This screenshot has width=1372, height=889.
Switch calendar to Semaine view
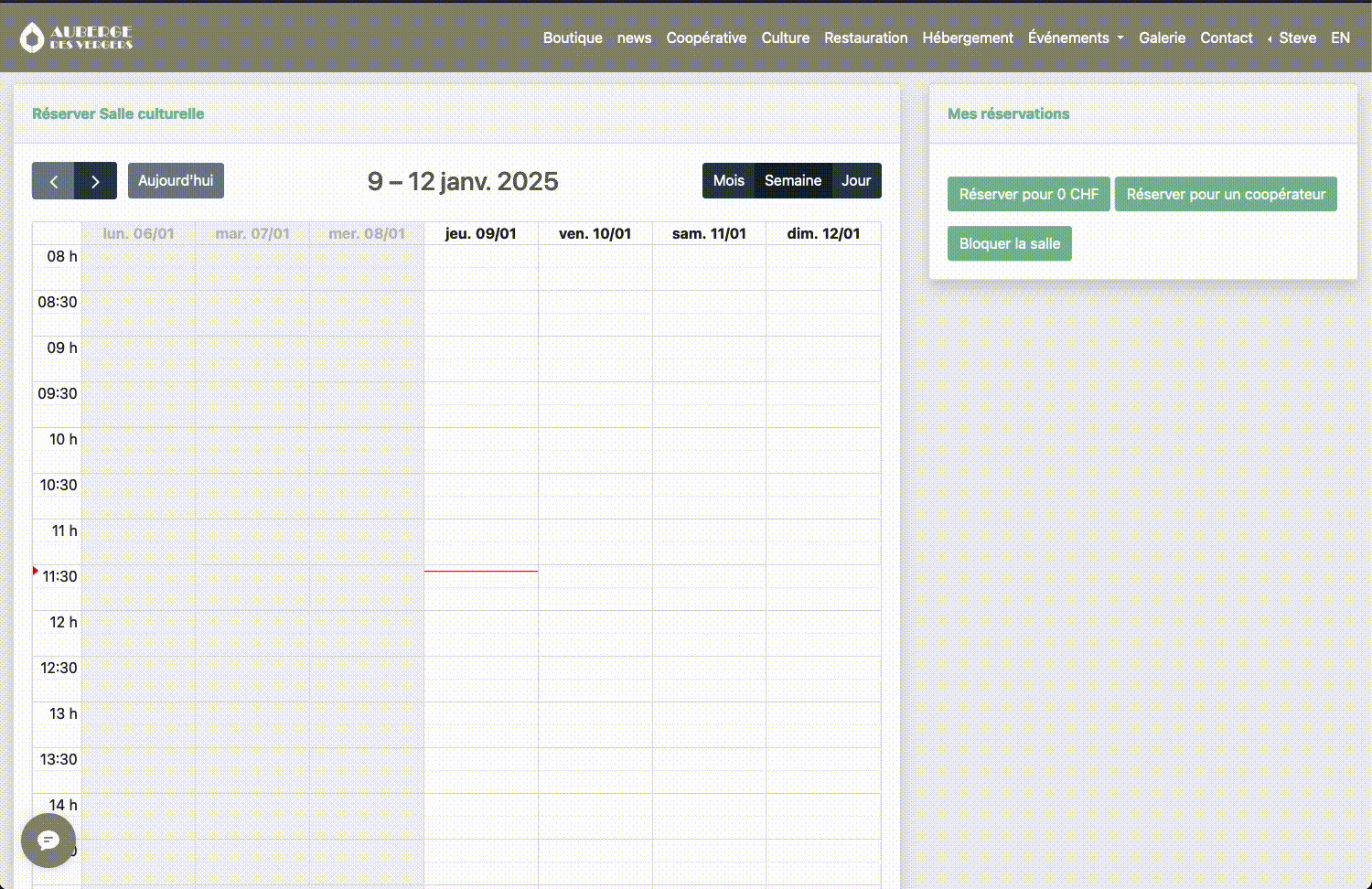792,181
